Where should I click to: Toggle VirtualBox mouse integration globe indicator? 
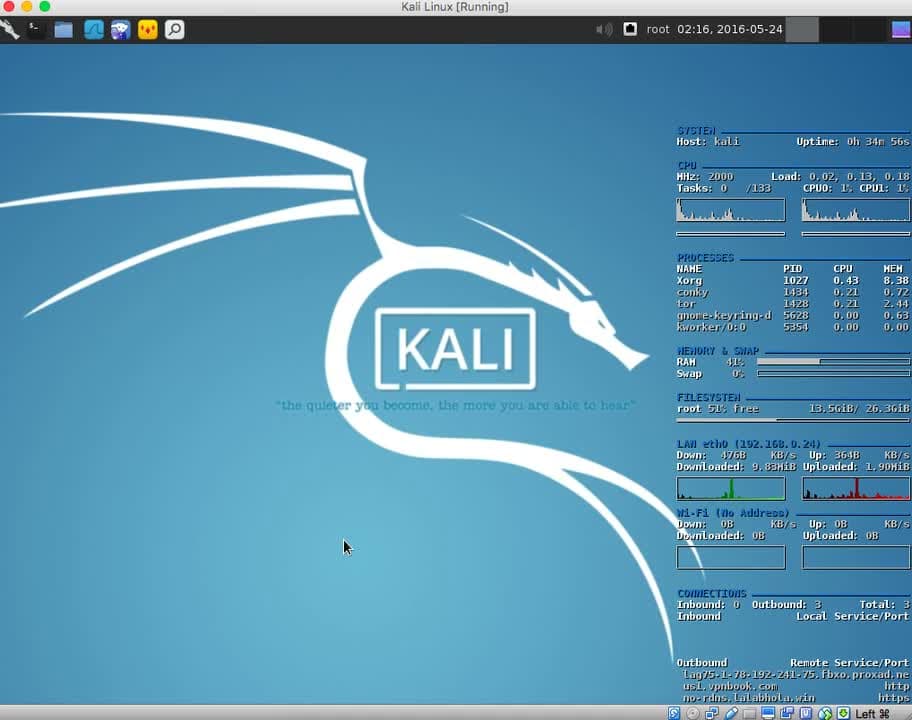(x=825, y=713)
